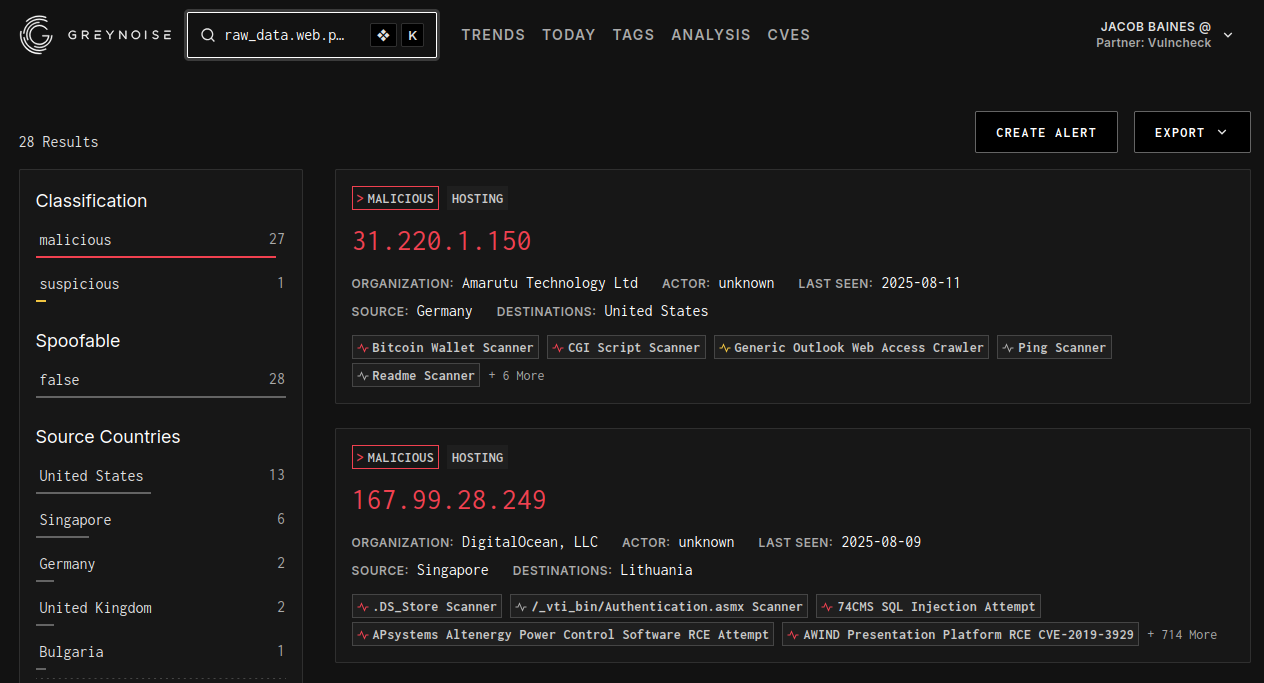Click the GreyNoise logo icon

point(36,34)
